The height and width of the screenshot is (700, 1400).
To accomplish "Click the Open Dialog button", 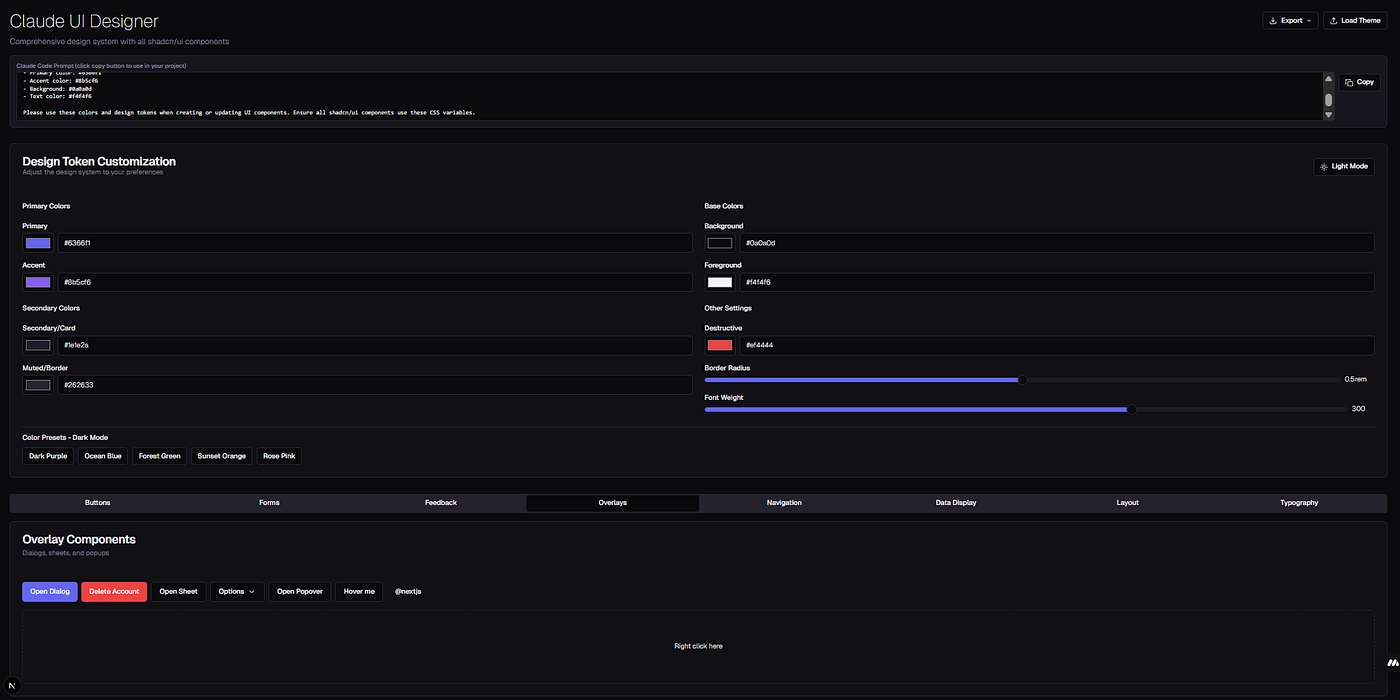I will click(50, 591).
